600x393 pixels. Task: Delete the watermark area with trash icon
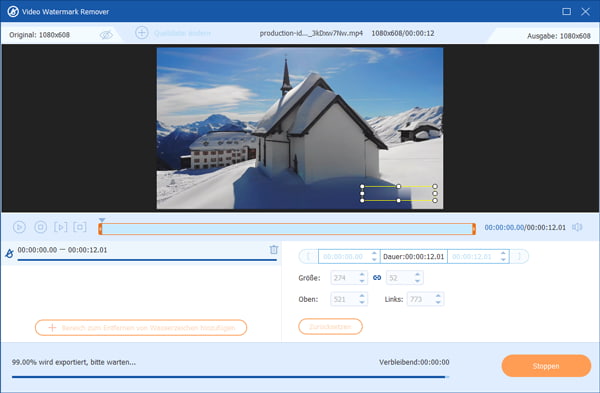point(274,249)
